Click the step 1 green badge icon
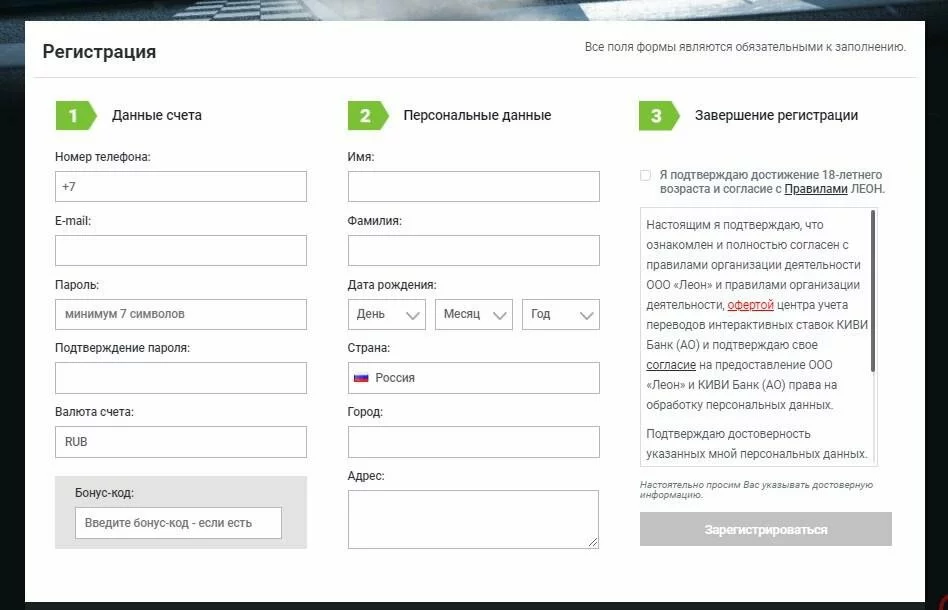This screenshot has width=948, height=610. pos(74,116)
